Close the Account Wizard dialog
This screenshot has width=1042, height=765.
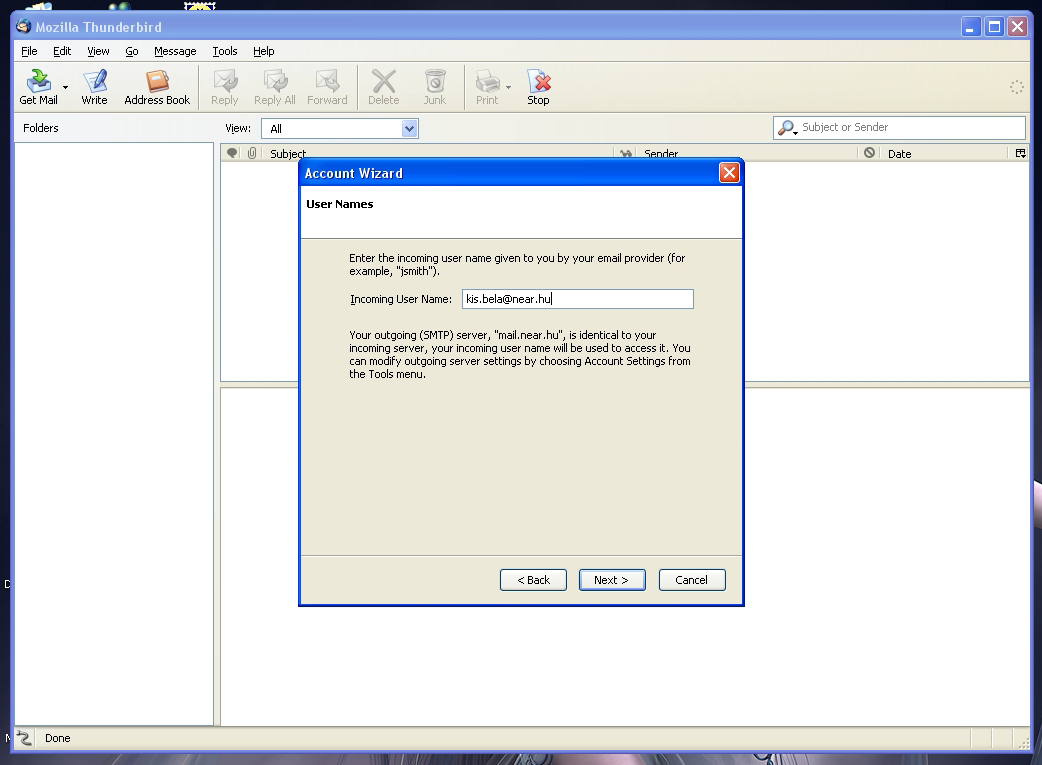pyautogui.click(x=729, y=173)
